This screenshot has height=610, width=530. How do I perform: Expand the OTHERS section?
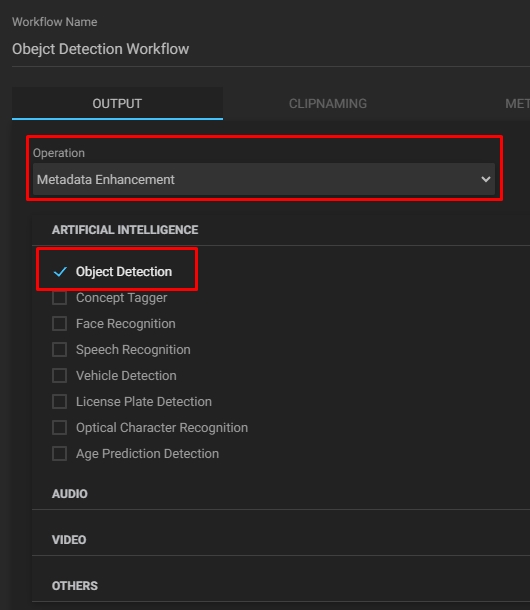281,585
